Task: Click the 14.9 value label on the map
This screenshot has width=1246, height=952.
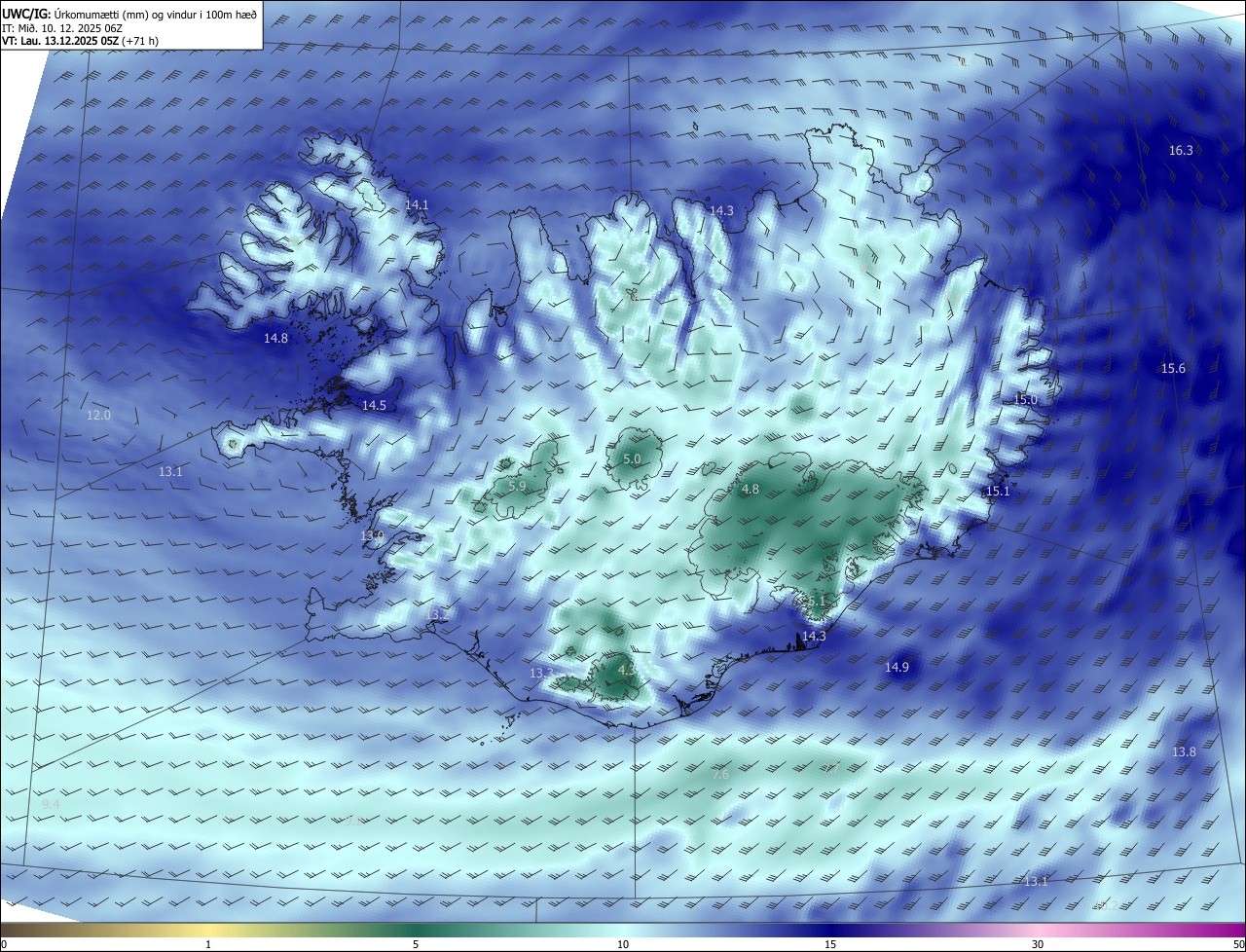Action: click(x=897, y=667)
